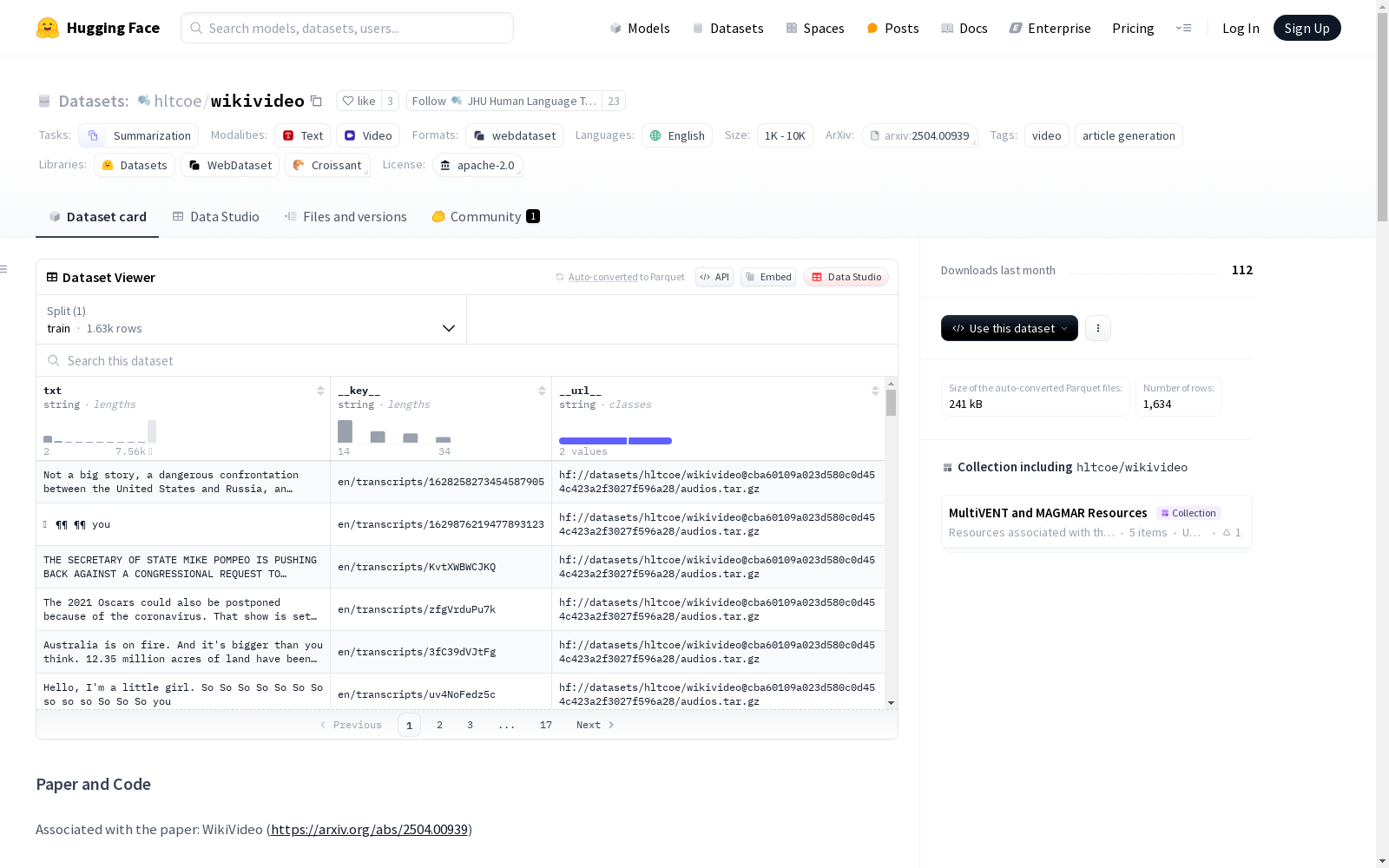Open the left sidebar table of contents icon

coord(3,269)
